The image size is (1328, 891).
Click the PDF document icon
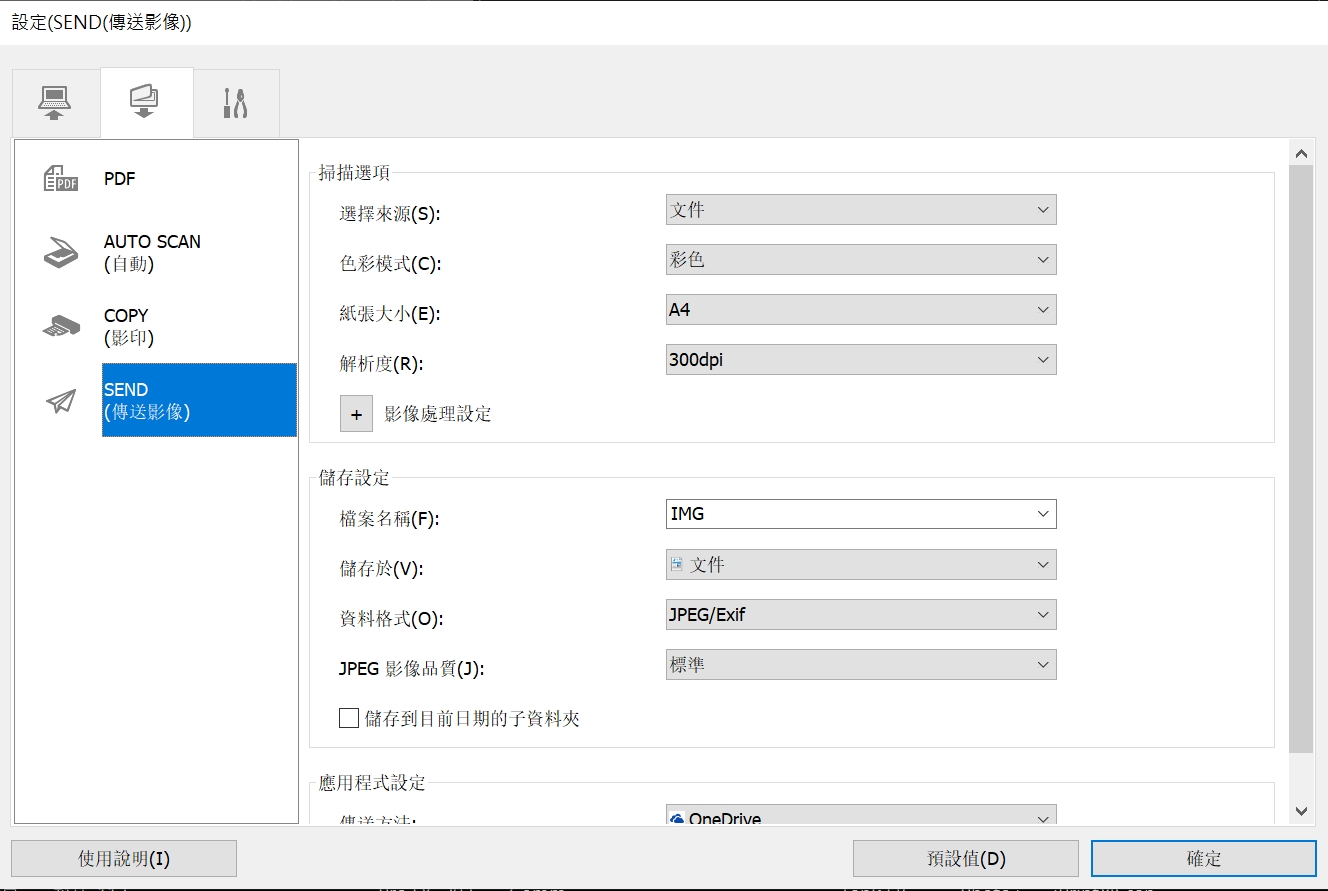click(61, 179)
